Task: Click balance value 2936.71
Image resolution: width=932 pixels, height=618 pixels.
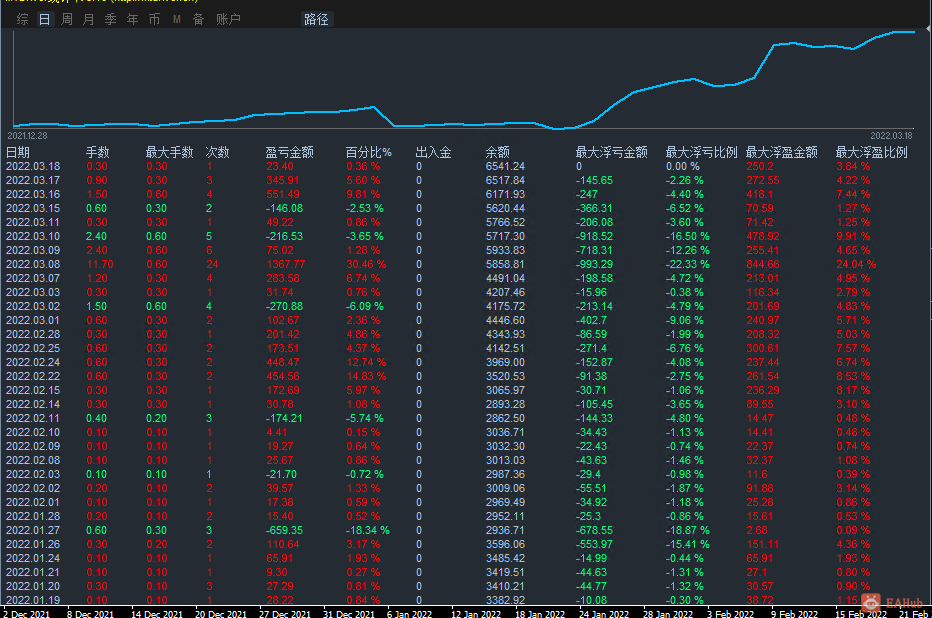Action: 505,530
